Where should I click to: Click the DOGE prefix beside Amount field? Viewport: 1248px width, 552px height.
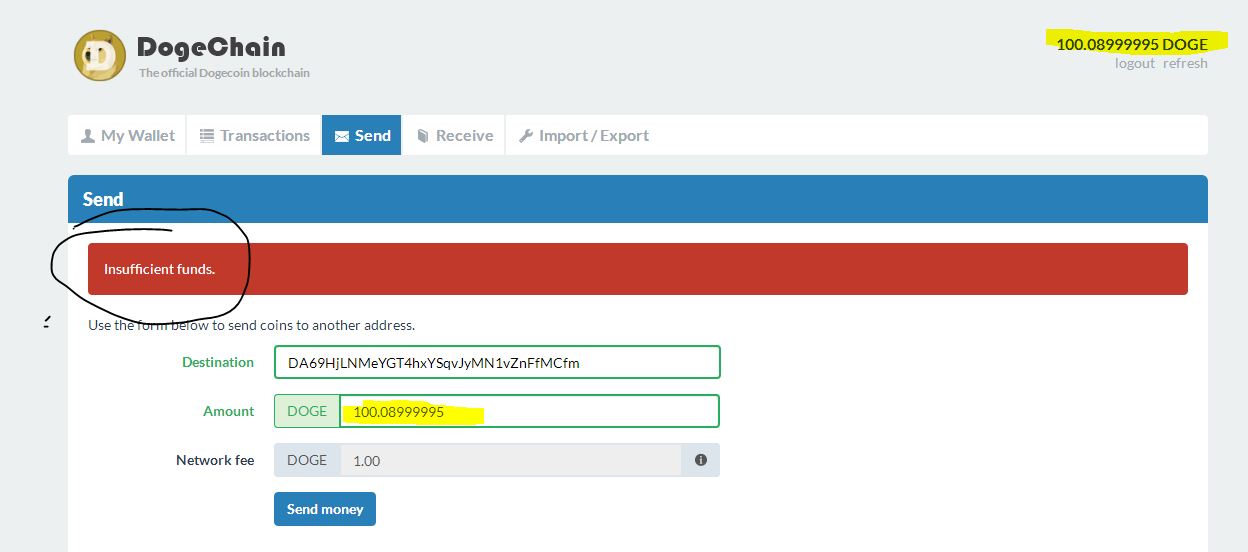[x=307, y=411]
